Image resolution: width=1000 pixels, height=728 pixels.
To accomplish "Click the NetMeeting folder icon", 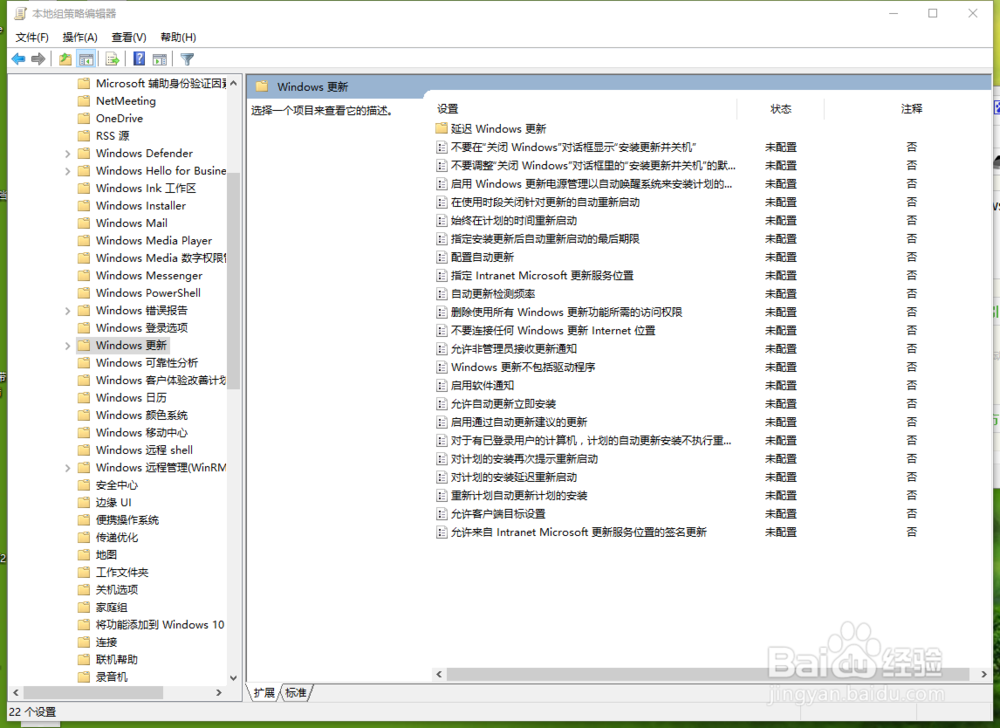I will (84, 101).
